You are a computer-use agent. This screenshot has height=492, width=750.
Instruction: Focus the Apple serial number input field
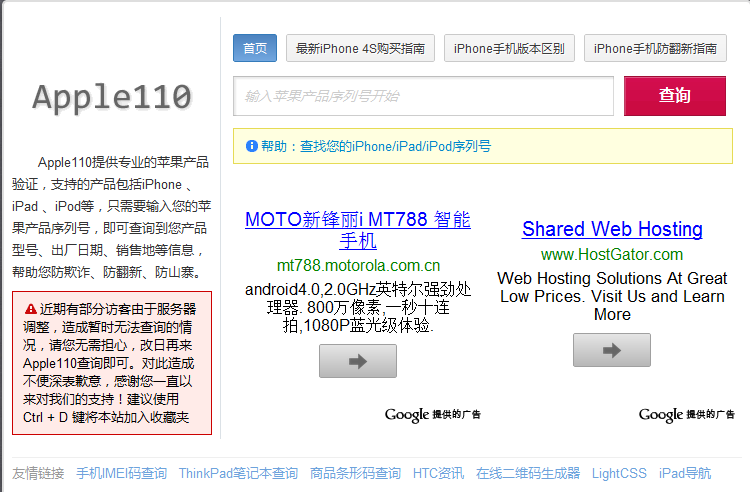click(423, 96)
